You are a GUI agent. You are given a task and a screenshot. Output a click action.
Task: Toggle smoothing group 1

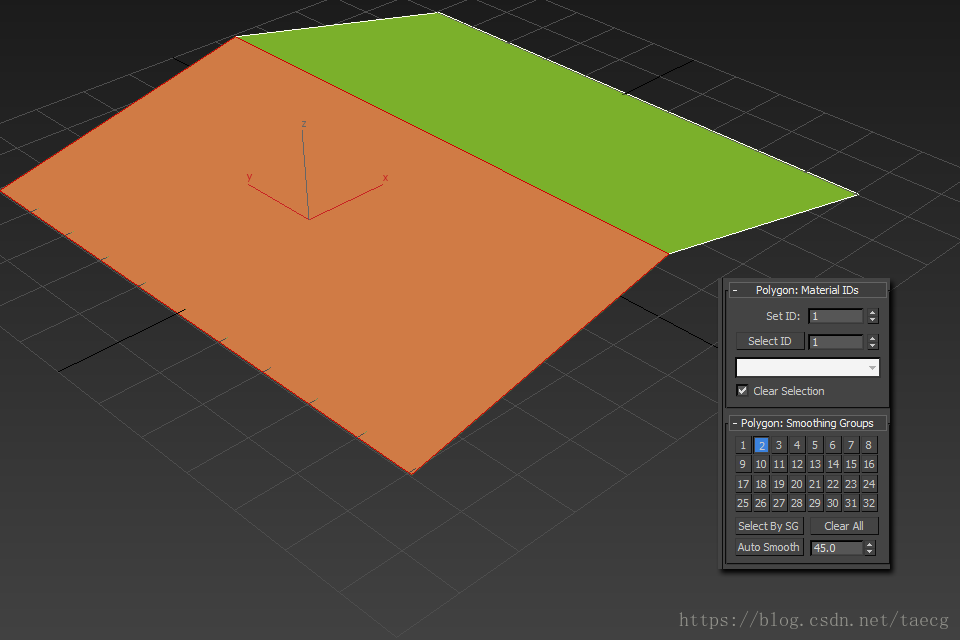(743, 445)
